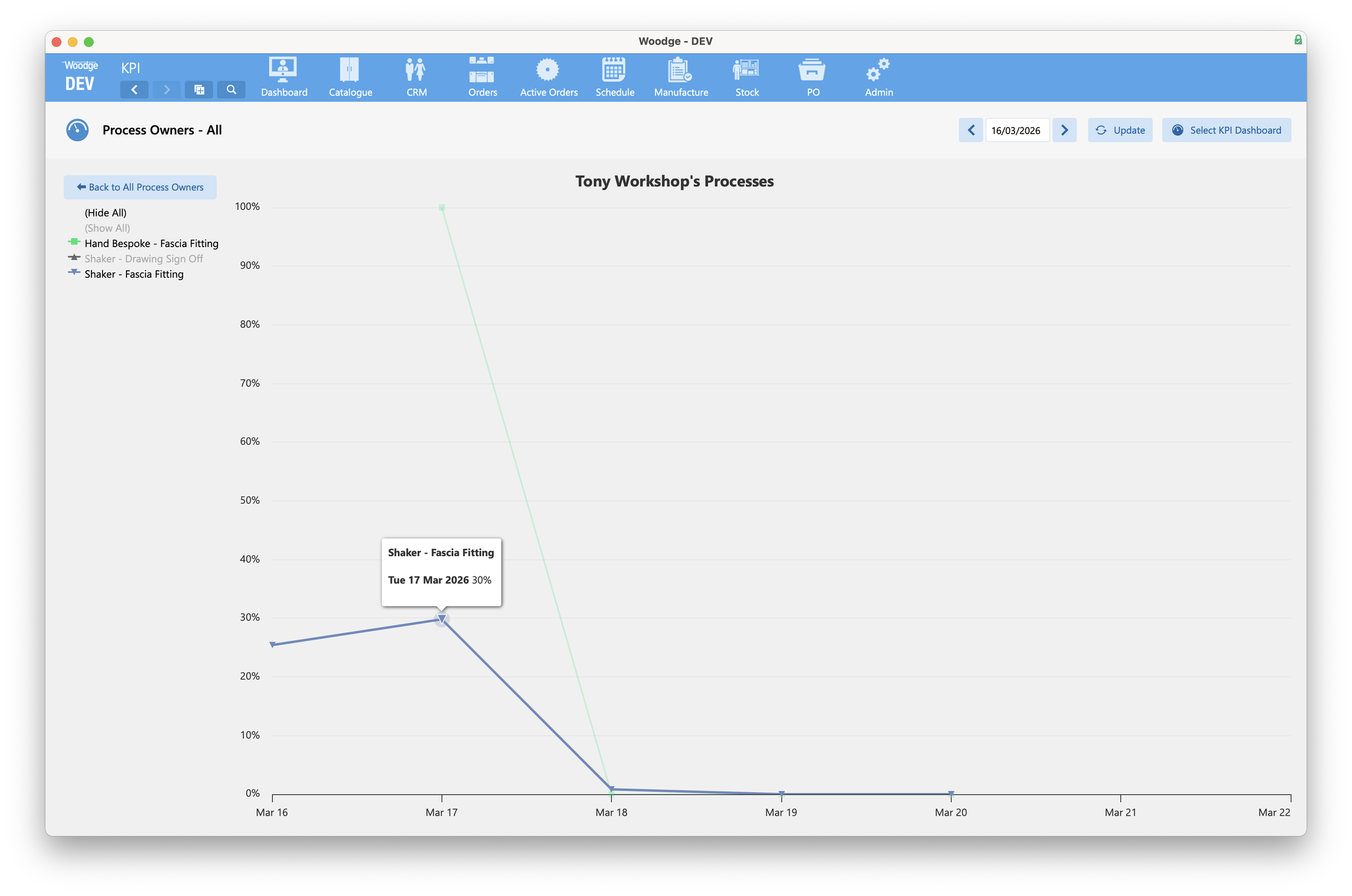Viewport: 1352px width, 896px height.
Task: Show the Shaker - Drawing Sign Off series
Action: point(143,259)
